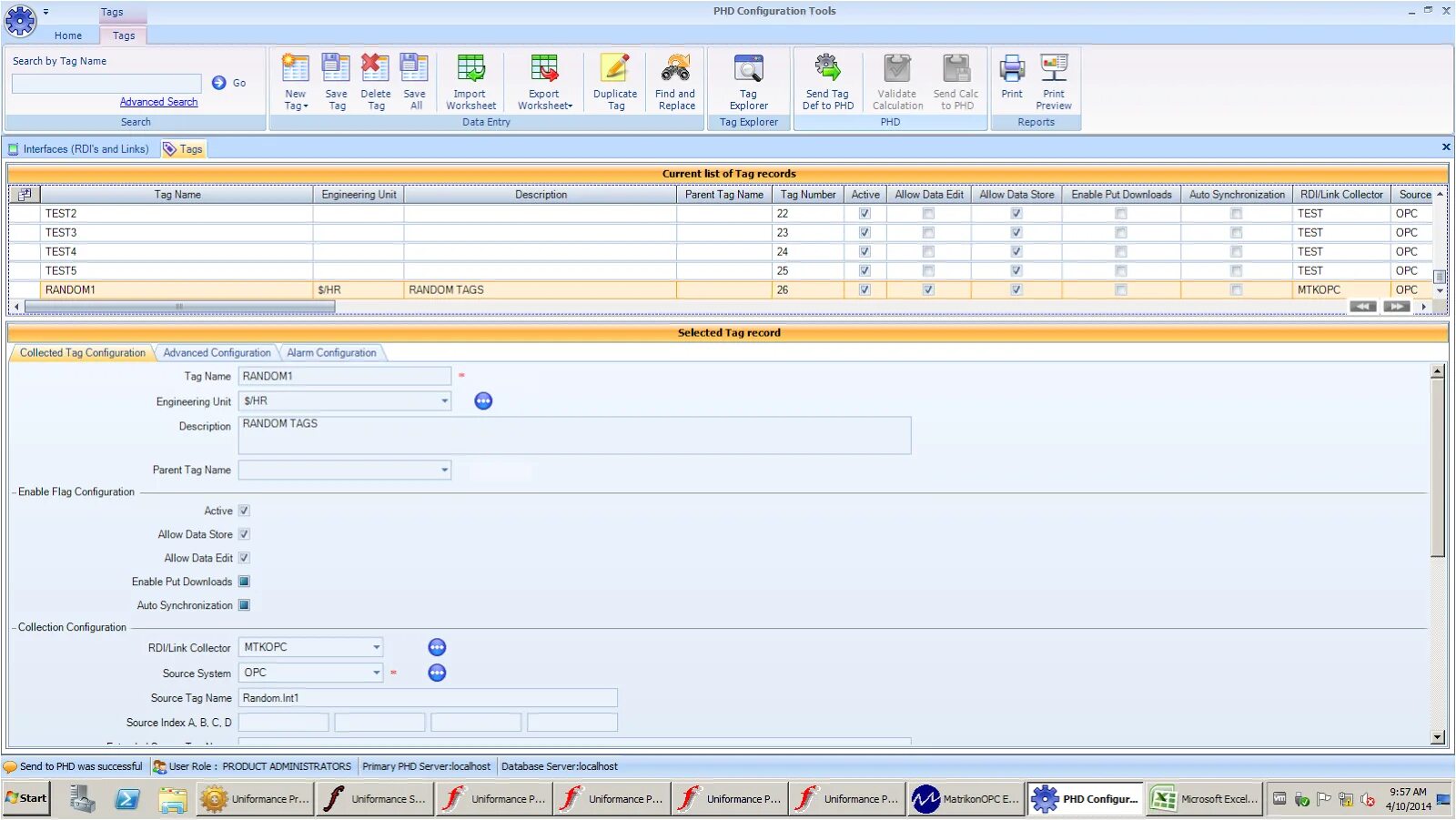The height and width of the screenshot is (820, 1456).
Task: Toggle Allow Data Edit for RANDOM1 row
Action: coord(928,290)
